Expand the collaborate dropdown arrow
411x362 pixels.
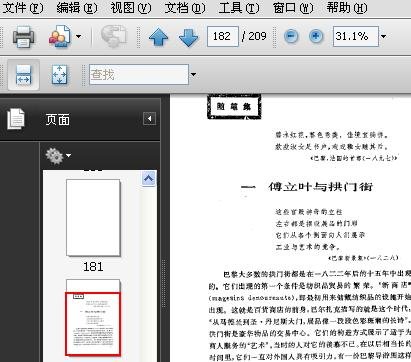click(x=79, y=36)
